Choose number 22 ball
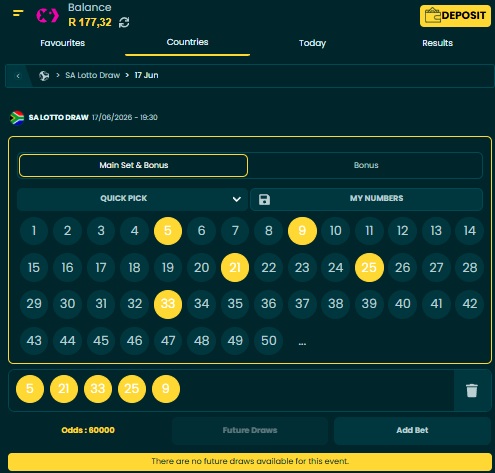The image size is (495, 473). coord(269,267)
